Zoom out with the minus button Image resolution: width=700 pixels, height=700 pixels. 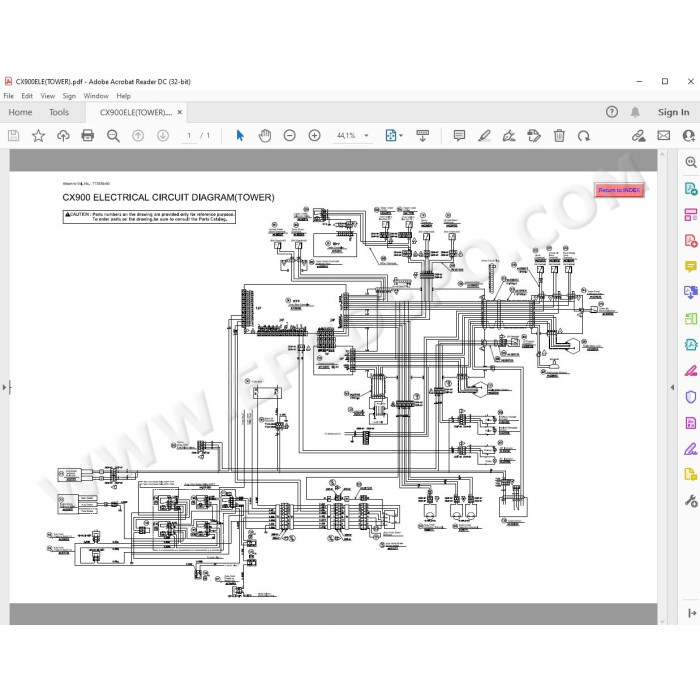point(289,135)
